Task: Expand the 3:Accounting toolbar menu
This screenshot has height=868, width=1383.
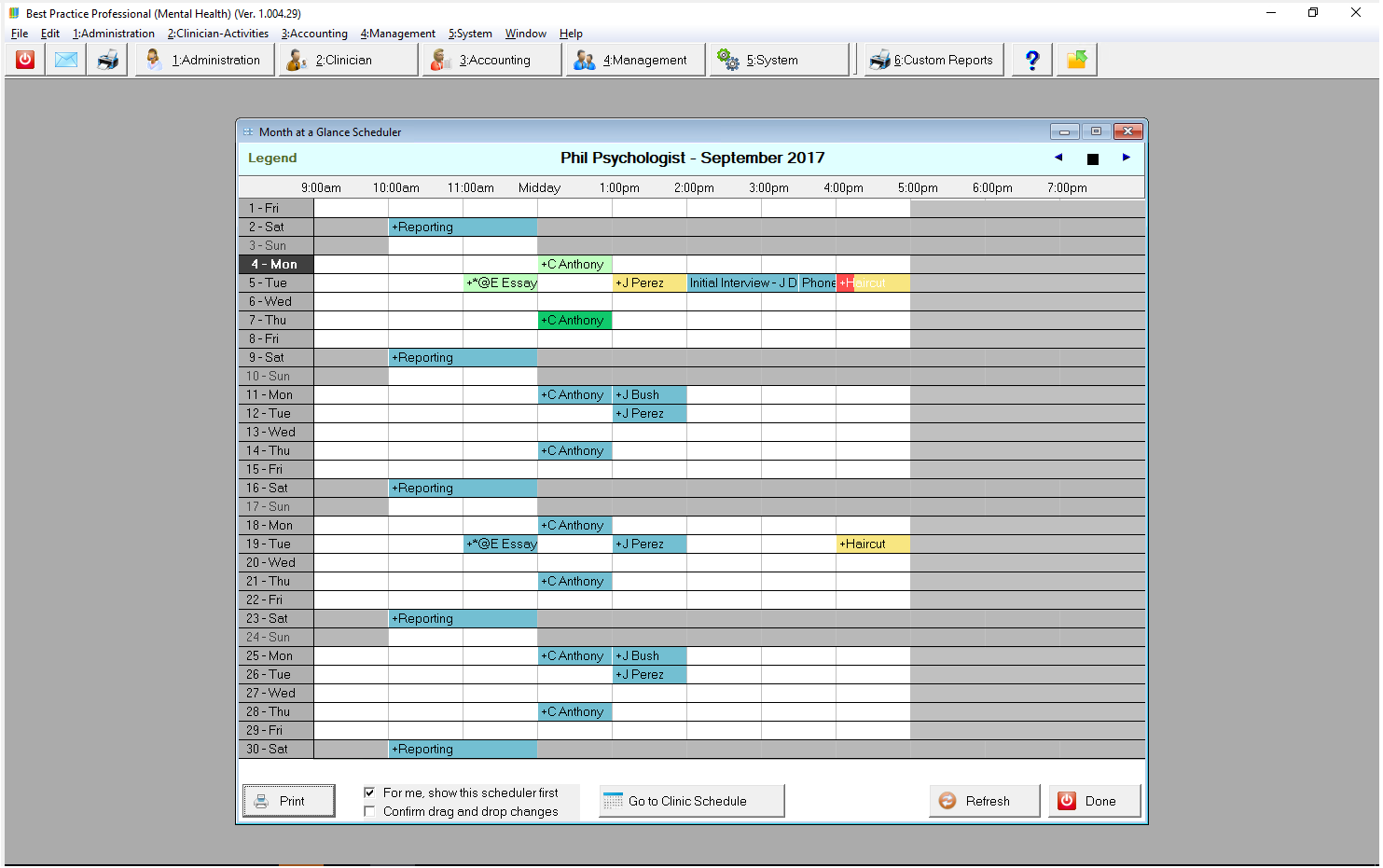Action: 491,60
